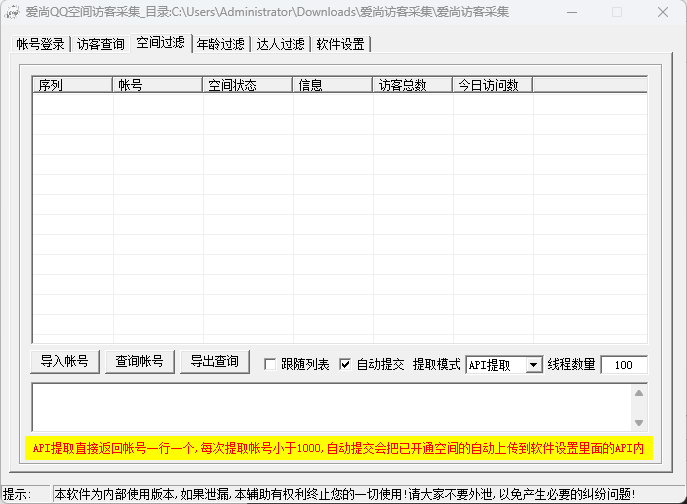The height and width of the screenshot is (504, 687).
Task: Click the 导出查询 button
Action: (214, 362)
